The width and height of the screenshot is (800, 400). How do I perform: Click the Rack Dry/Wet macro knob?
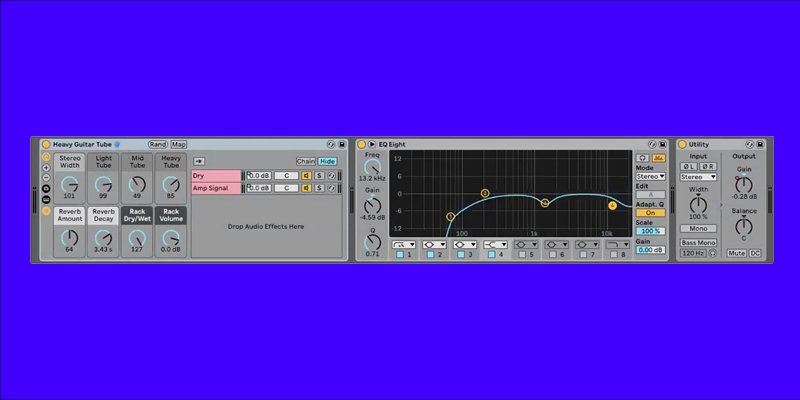(x=137, y=238)
